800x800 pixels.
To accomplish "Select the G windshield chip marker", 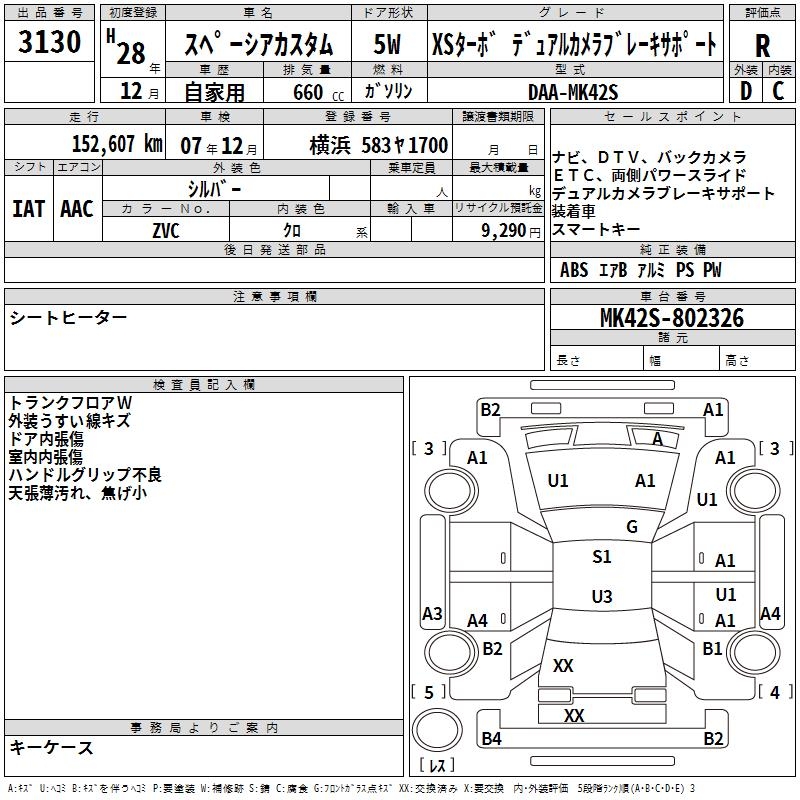I will point(632,527).
